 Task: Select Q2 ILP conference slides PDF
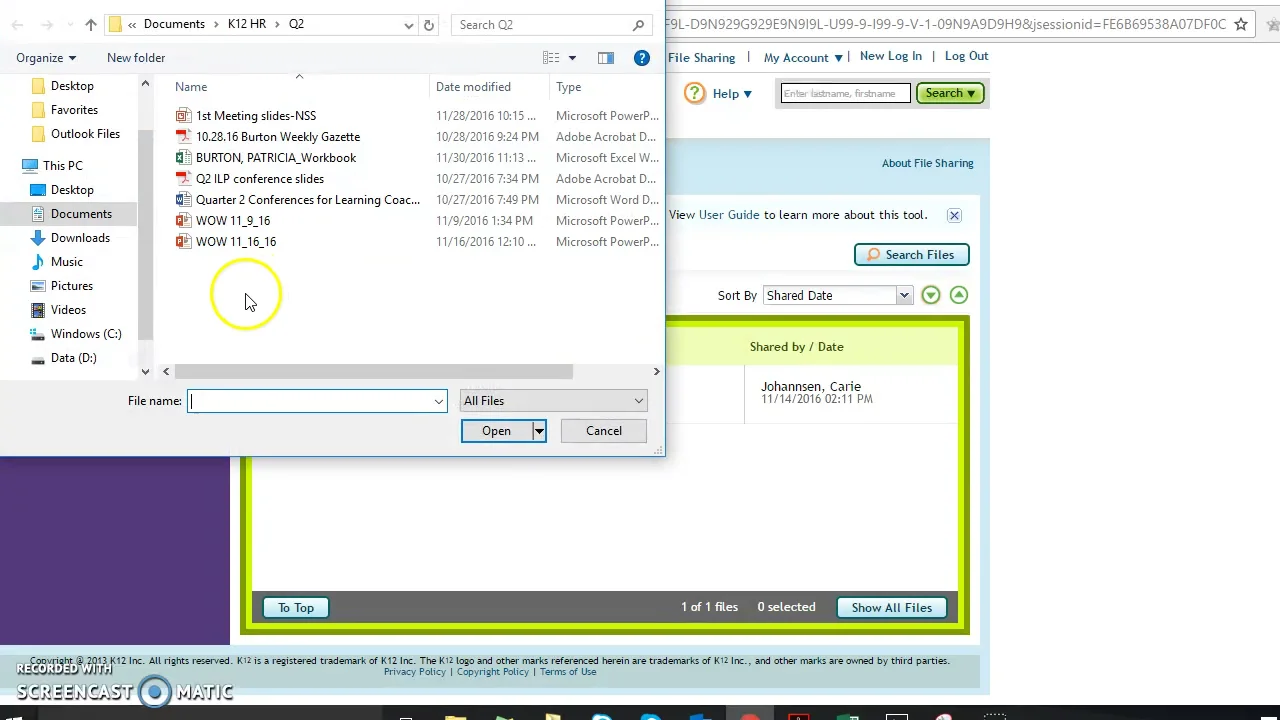click(x=260, y=179)
